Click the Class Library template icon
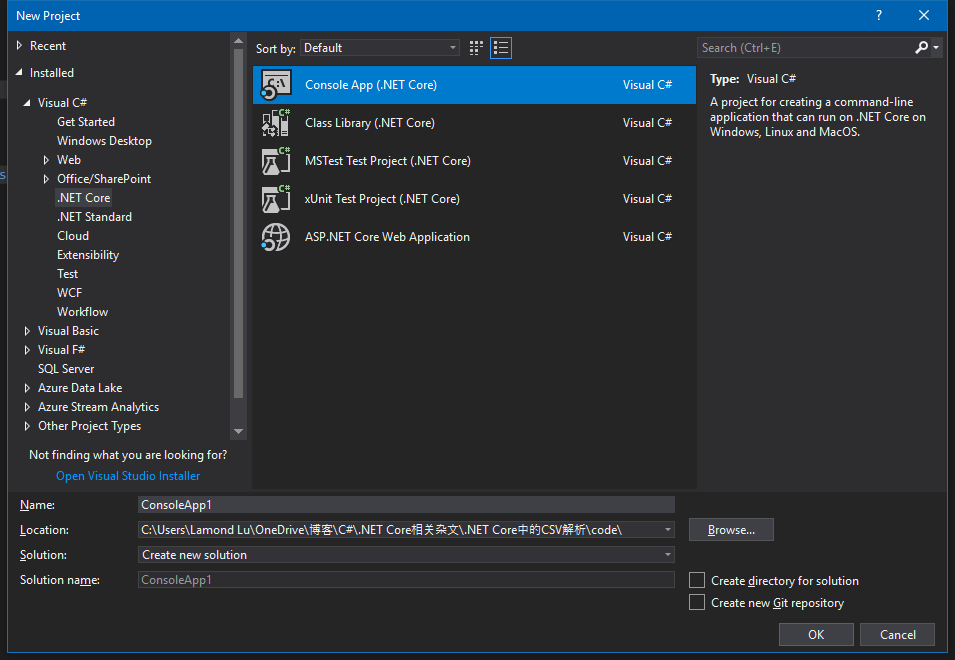 (277, 122)
